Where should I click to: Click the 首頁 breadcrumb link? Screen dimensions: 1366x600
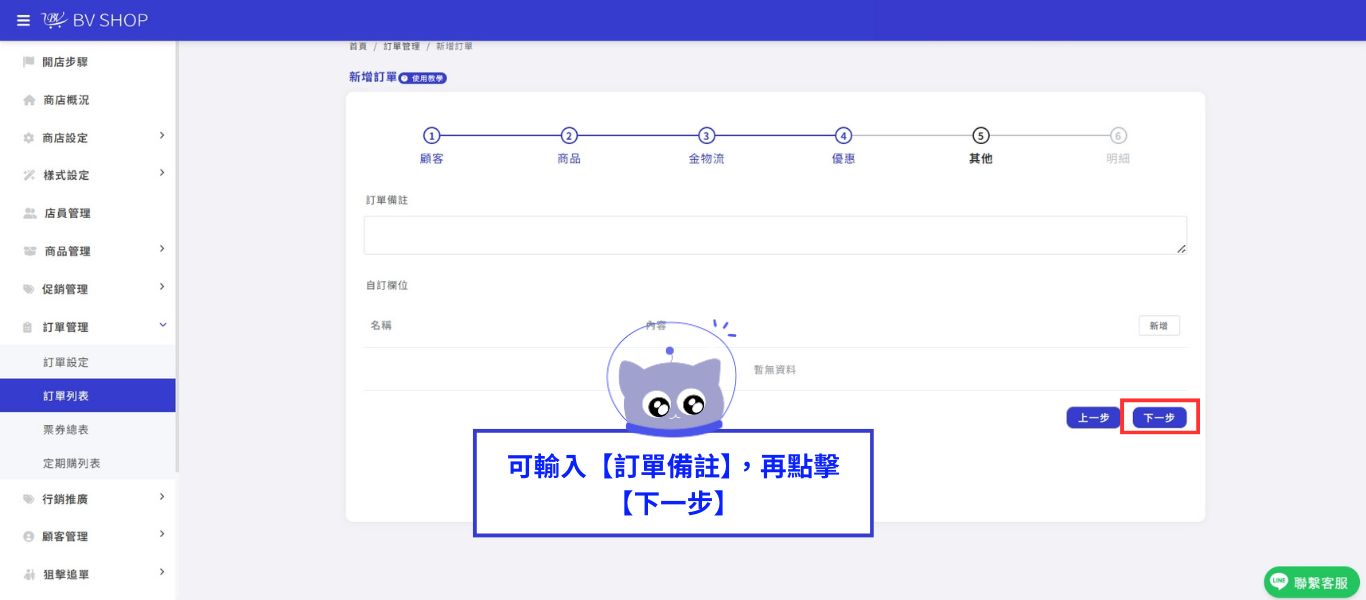tap(357, 47)
